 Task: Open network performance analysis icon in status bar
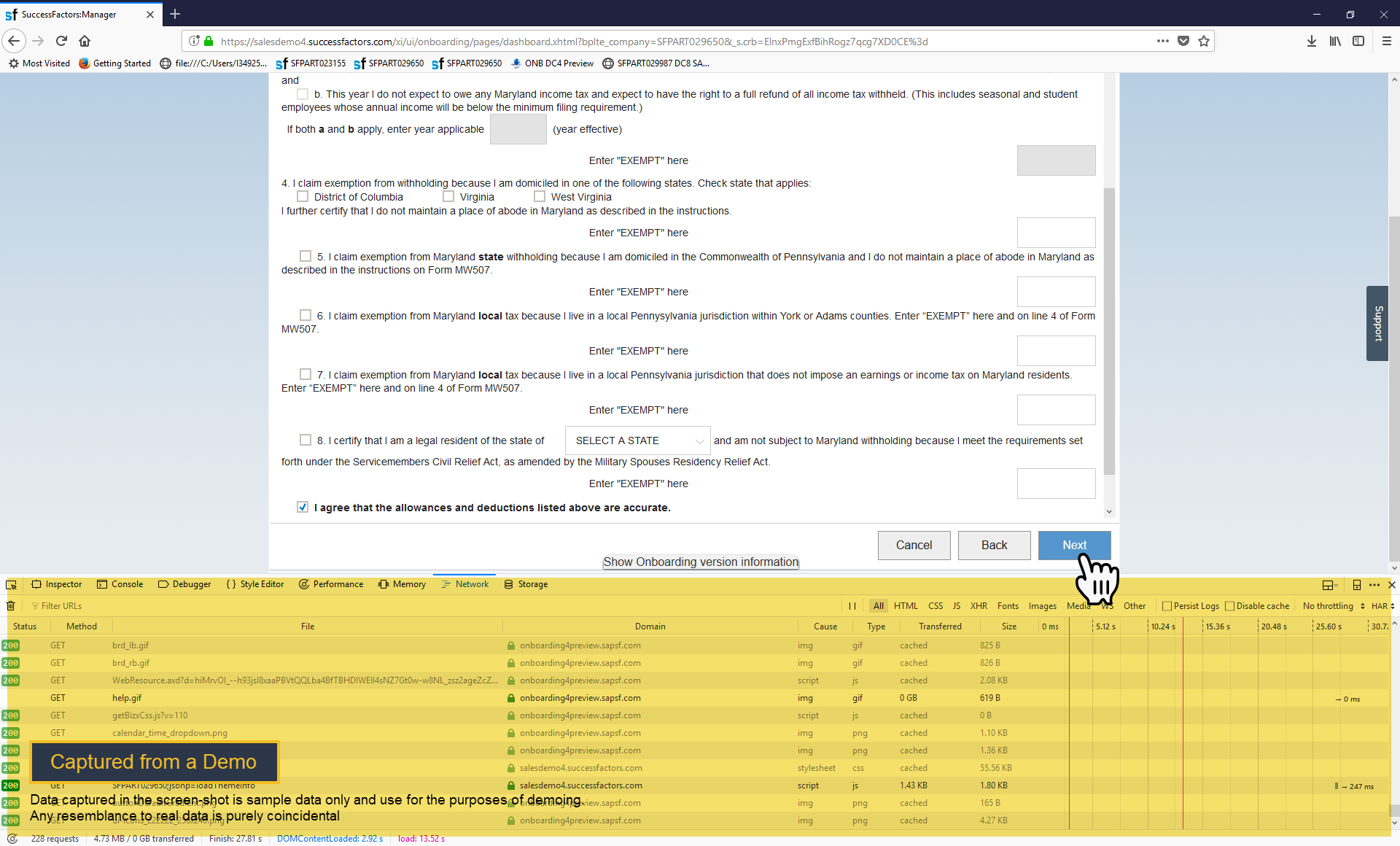click(12, 839)
